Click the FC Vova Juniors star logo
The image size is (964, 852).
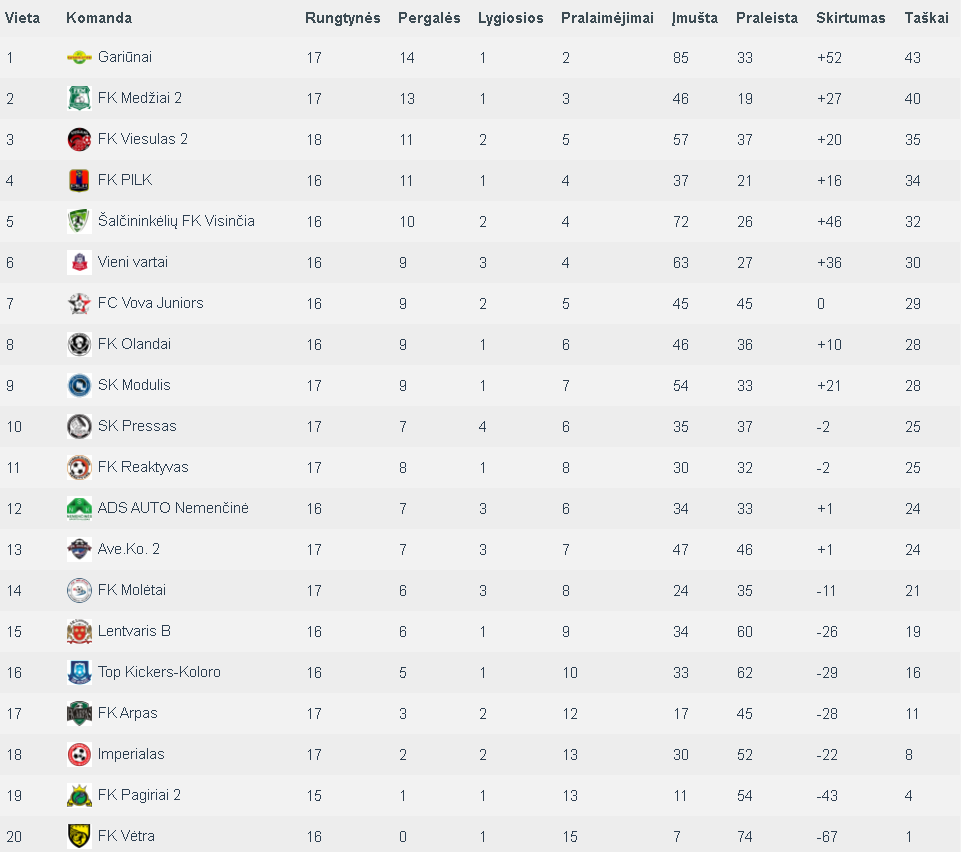[79, 304]
